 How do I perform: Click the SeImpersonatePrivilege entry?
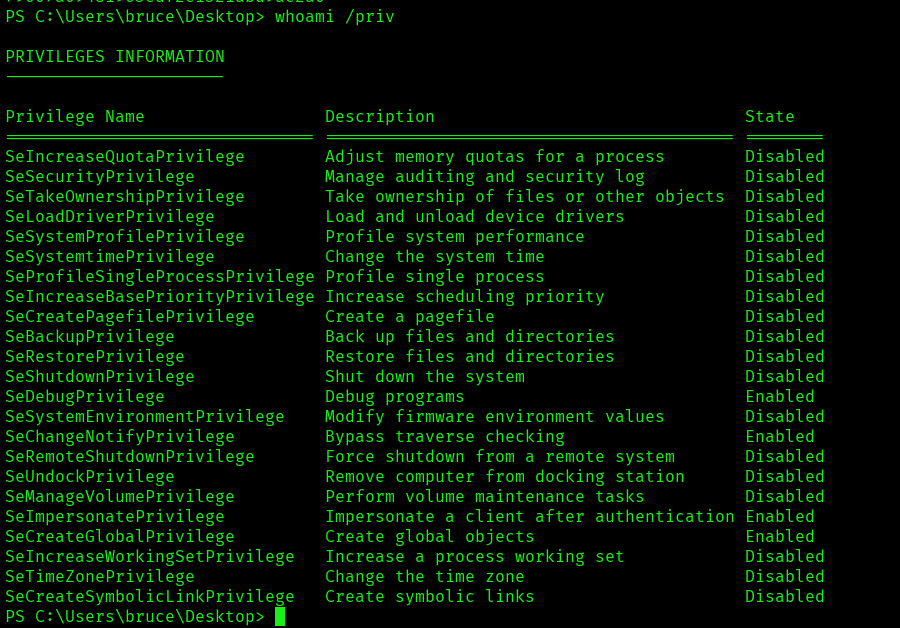click(x=115, y=517)
